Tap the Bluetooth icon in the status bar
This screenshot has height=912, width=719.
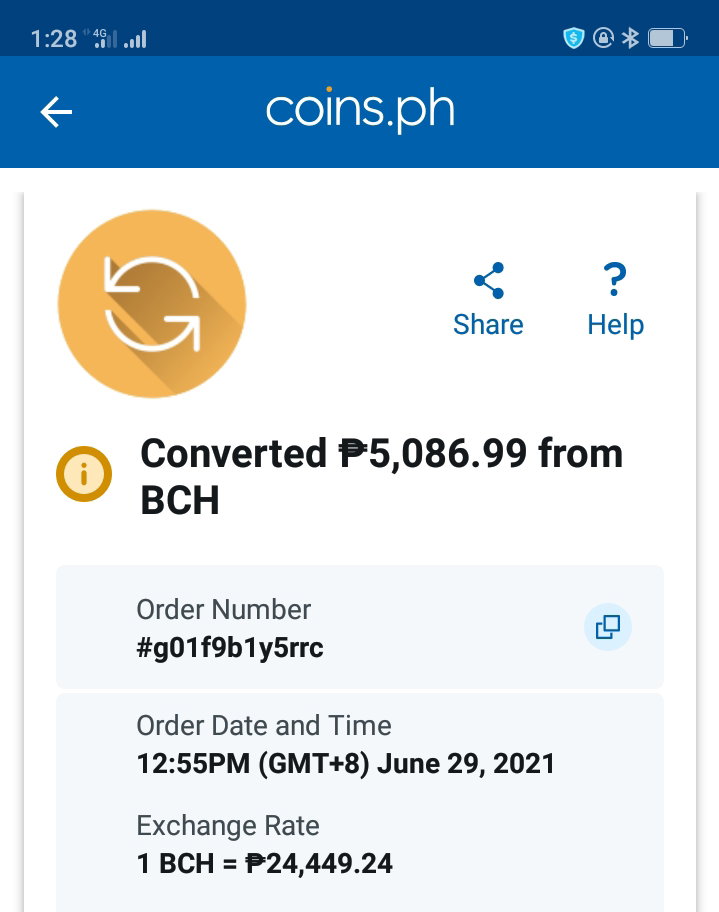(630, 38)
